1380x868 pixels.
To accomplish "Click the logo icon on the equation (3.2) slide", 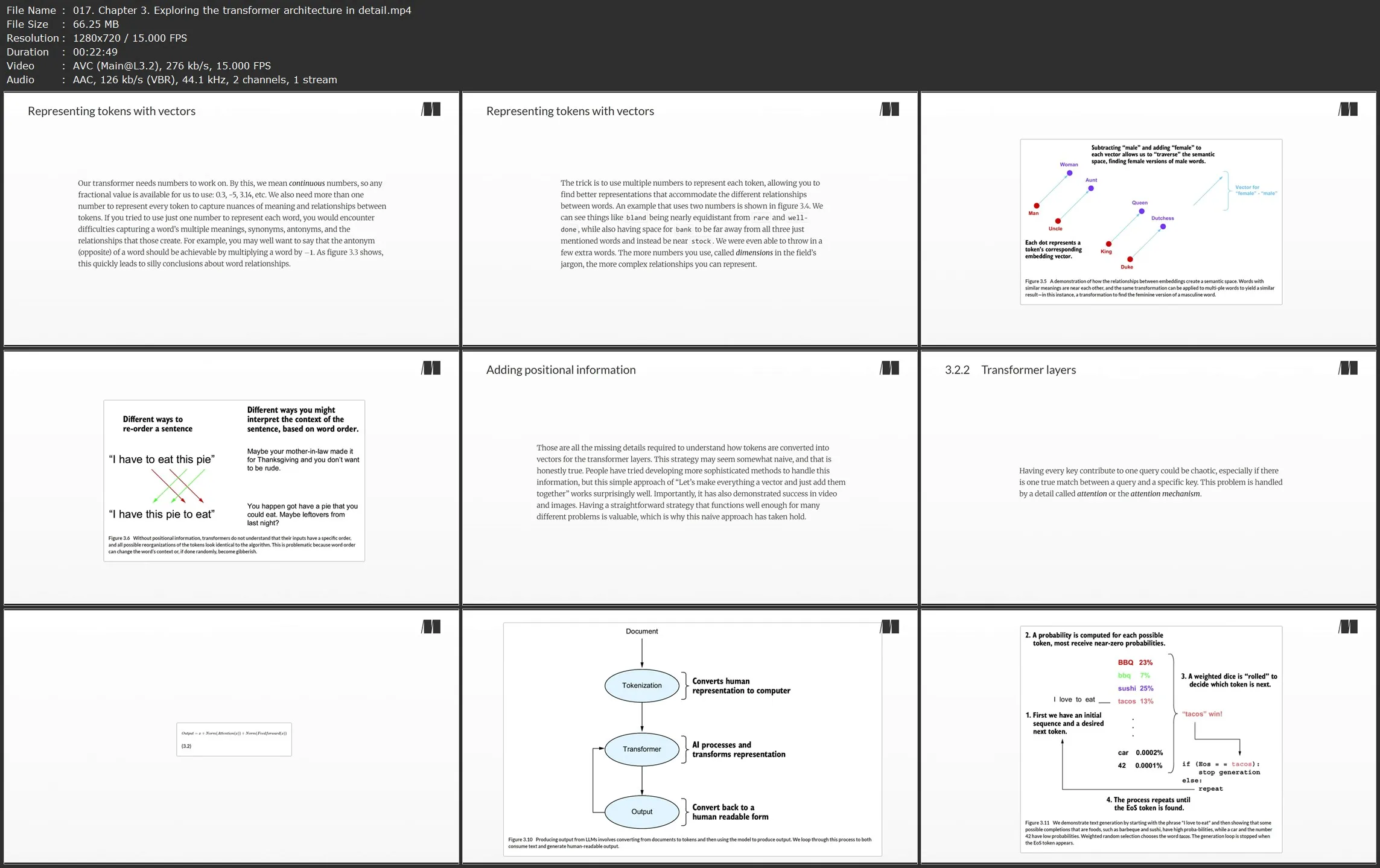I will [x=431, y=627].
